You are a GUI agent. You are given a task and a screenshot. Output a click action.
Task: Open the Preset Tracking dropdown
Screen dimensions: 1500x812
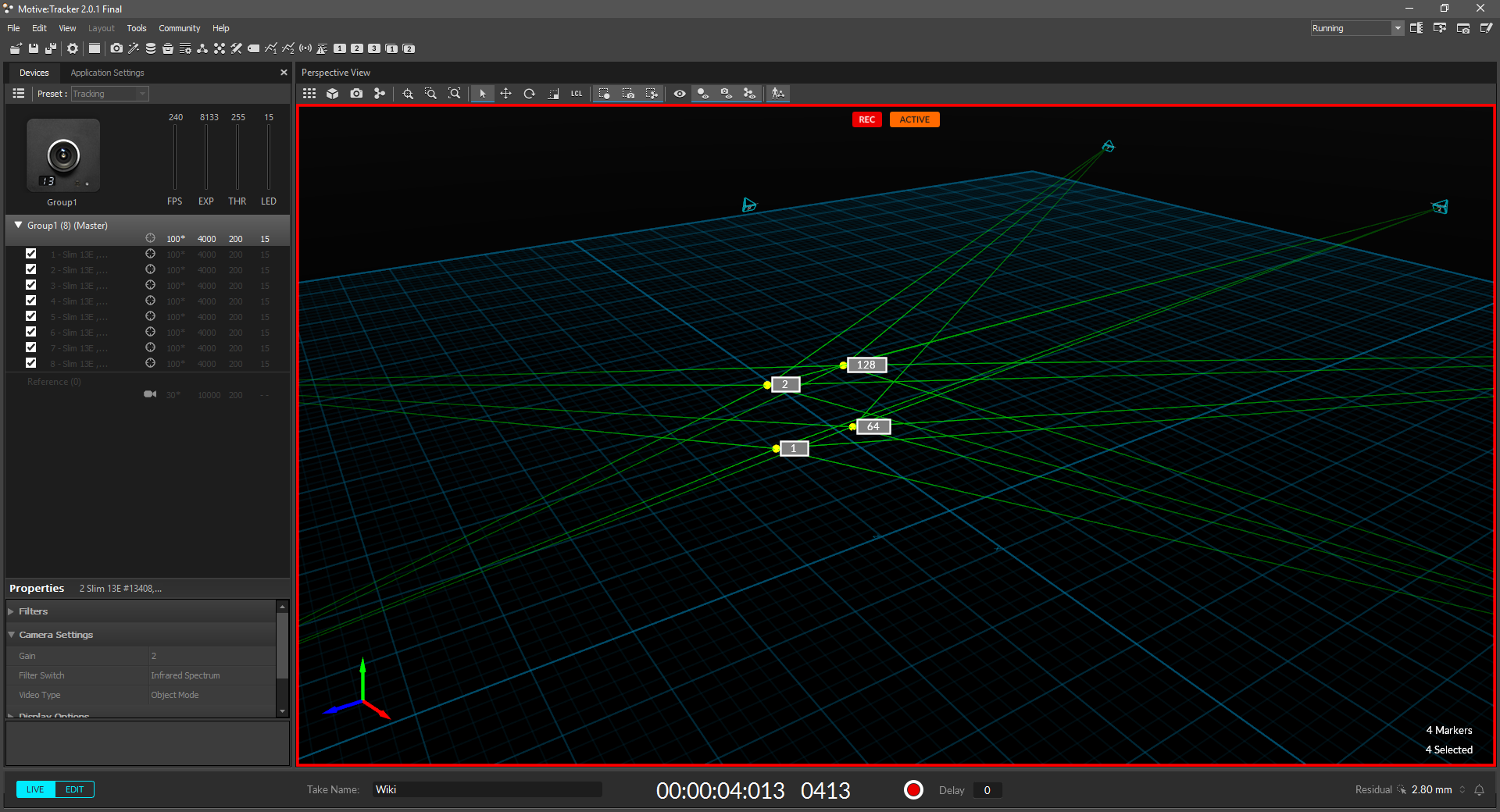(x=110, y=94)
